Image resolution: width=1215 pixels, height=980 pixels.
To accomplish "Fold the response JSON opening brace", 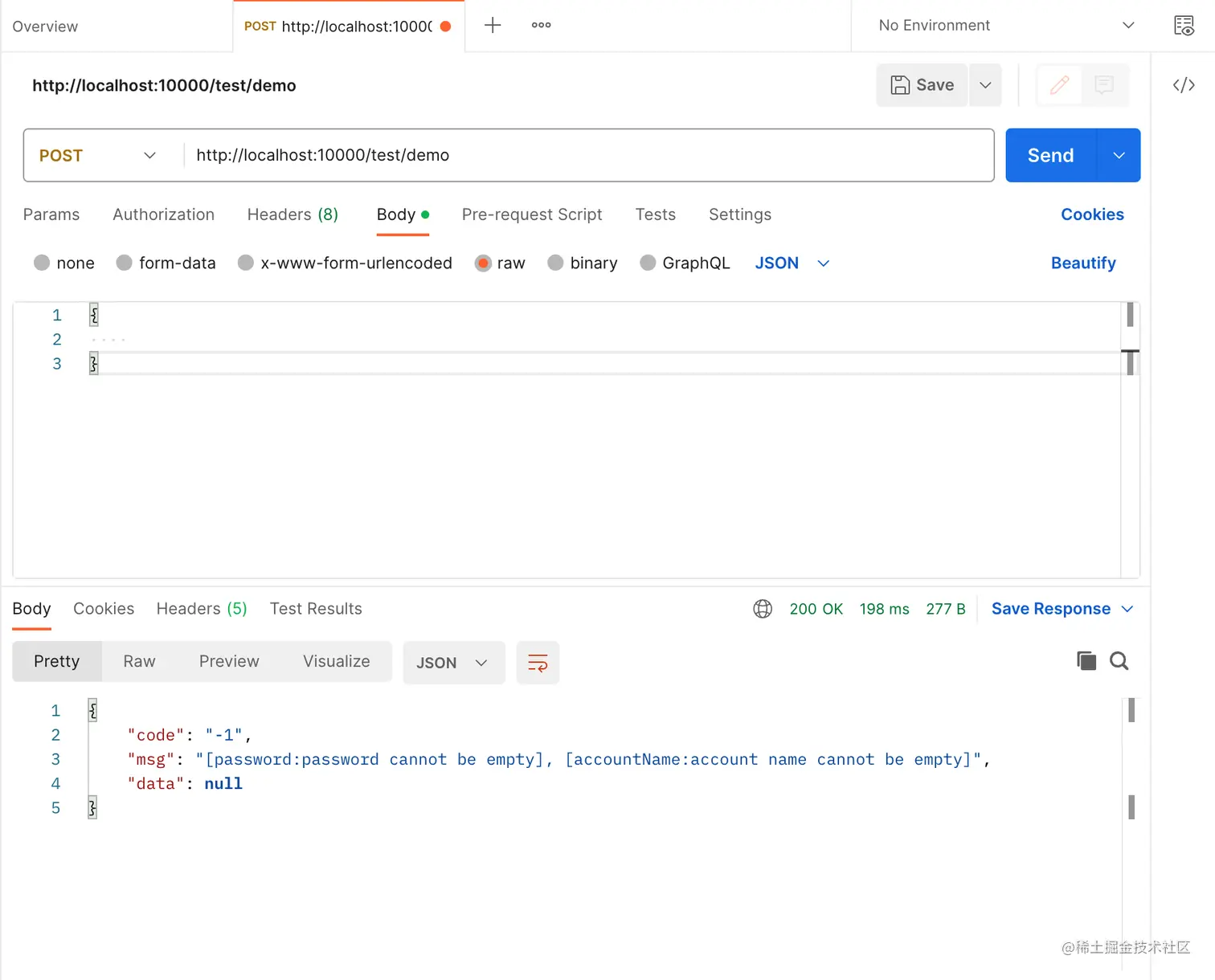I will (x=92, y=710).
